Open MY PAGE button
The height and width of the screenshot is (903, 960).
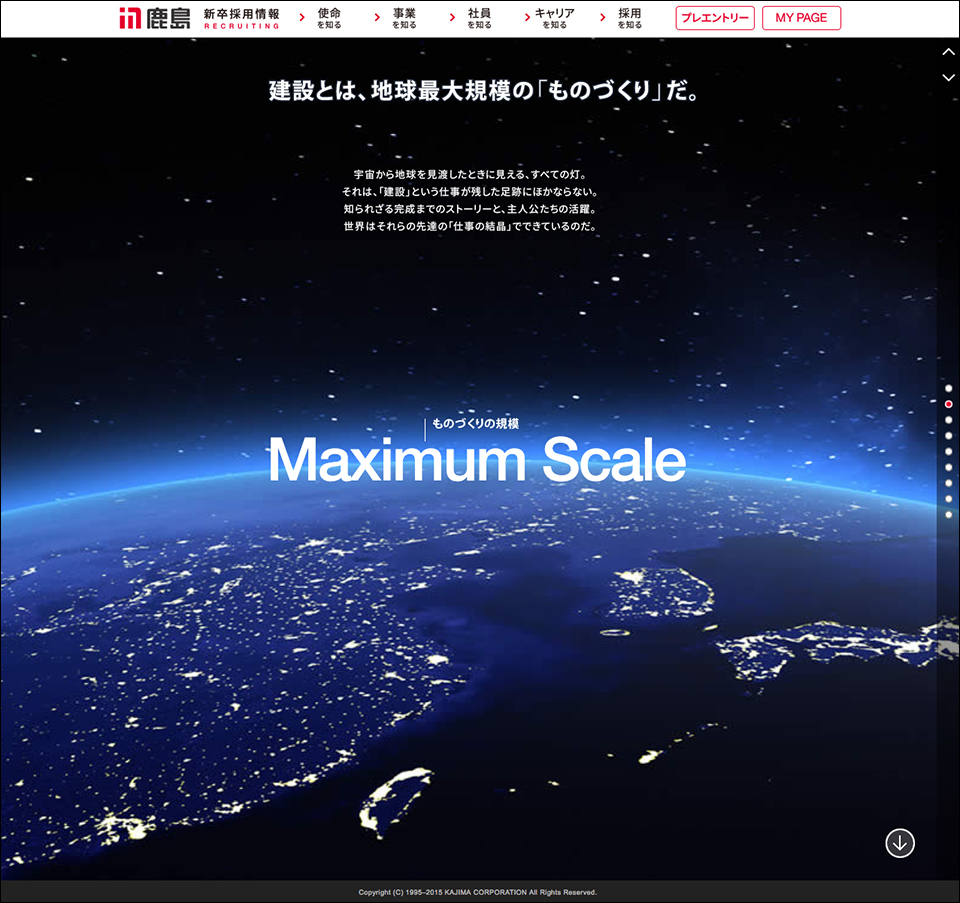coord(801,18)
